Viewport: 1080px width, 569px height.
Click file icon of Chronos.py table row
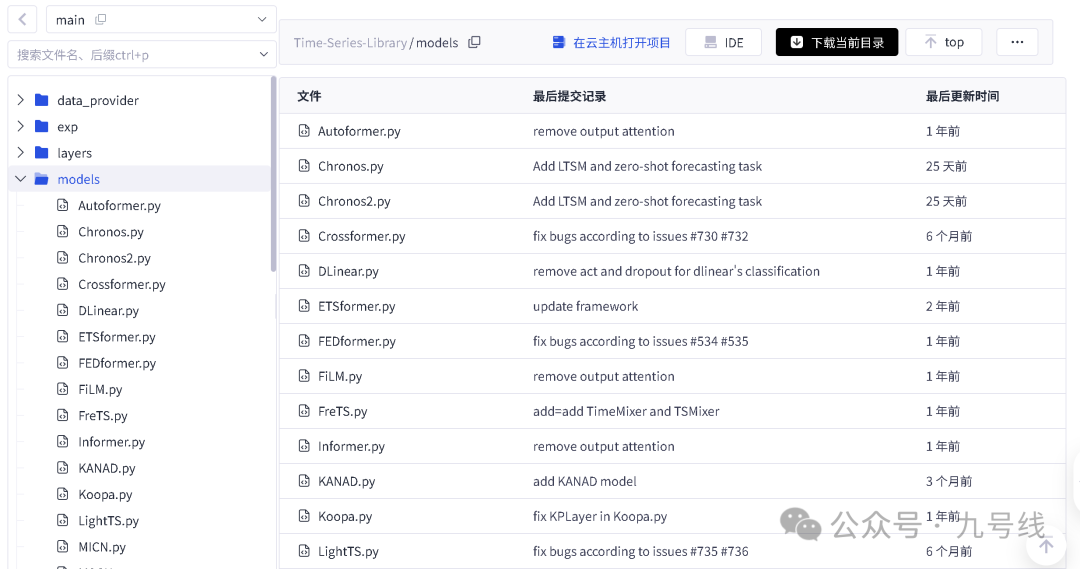tap(304, 165)
